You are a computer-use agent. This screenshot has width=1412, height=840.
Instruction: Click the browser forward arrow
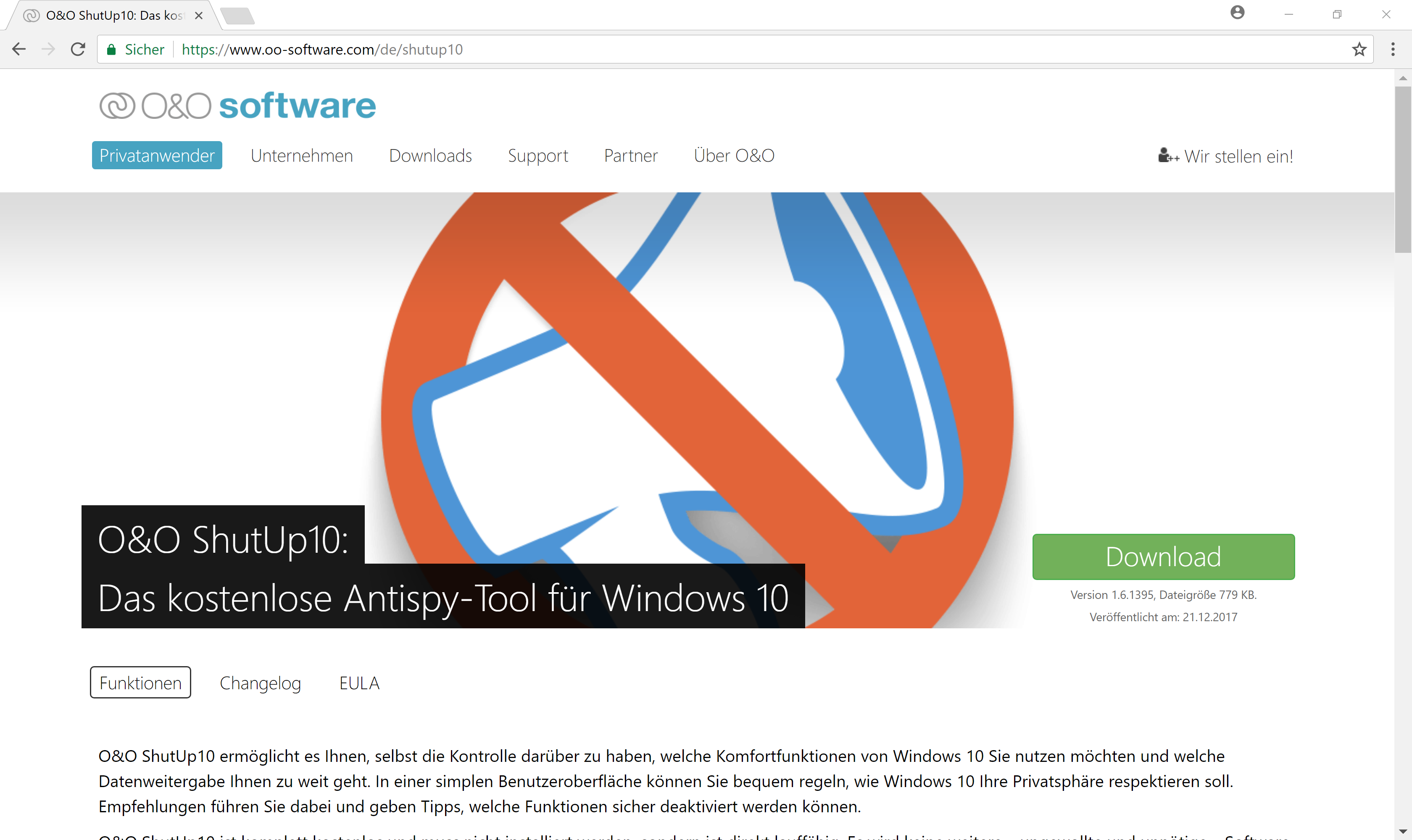tap(49, 49)
